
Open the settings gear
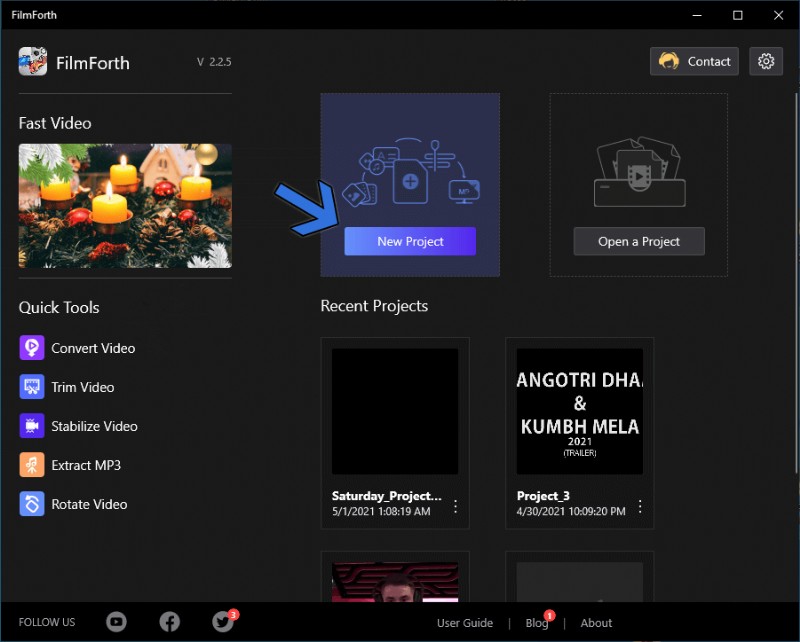coord(766,61)
